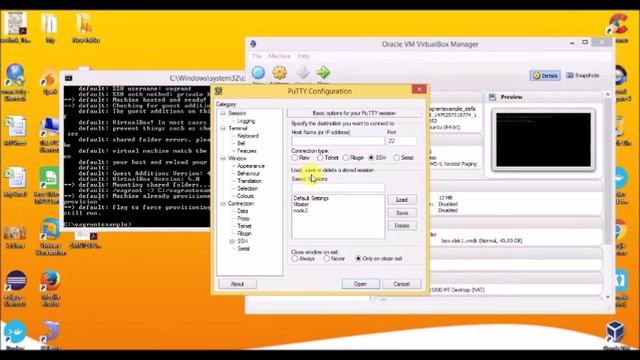The image size is (640, 360).
Task: Open the File menu in VirtualBox Manager
Action: point(257,56)
